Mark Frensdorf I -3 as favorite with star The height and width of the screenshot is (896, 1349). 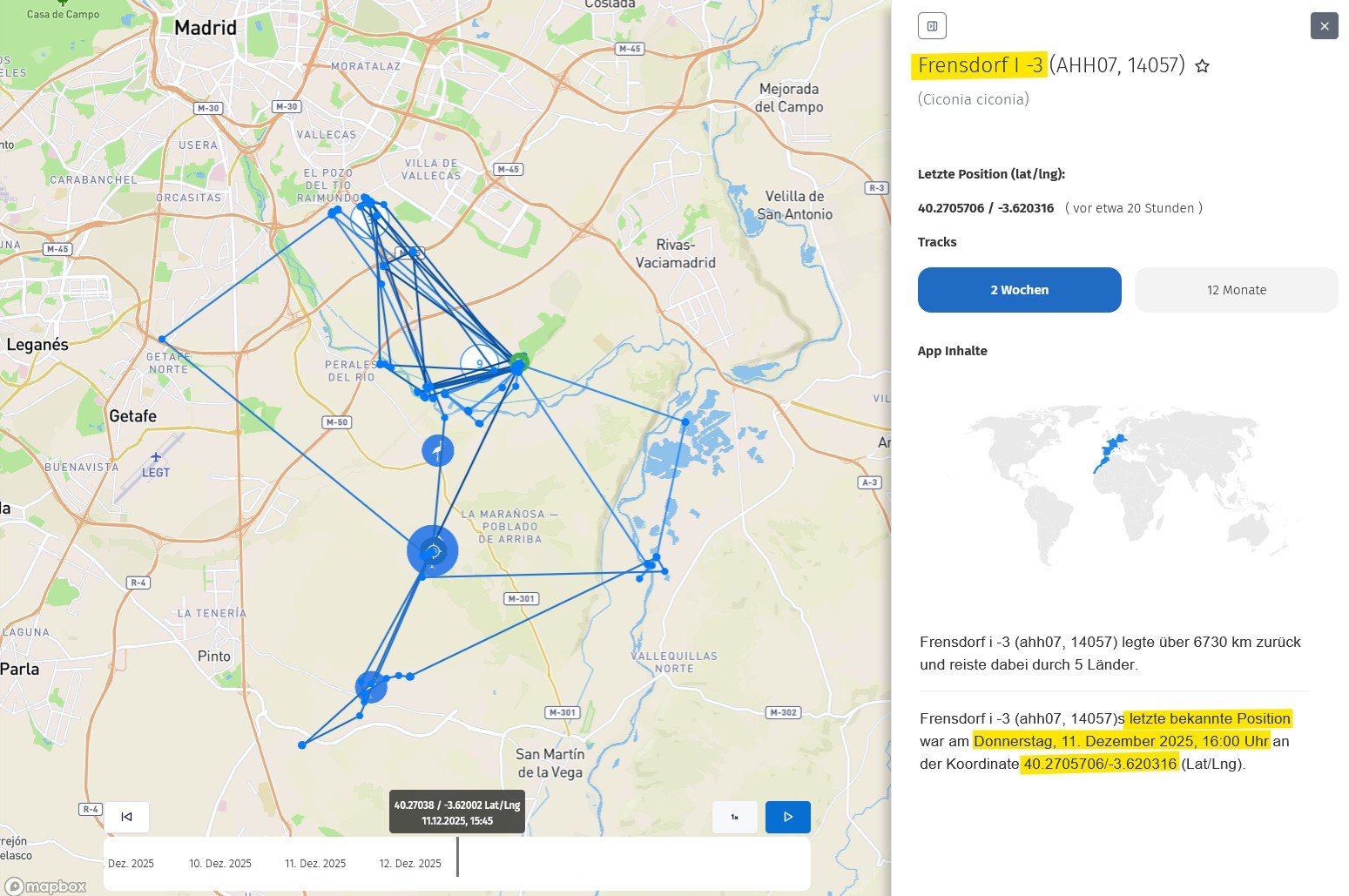tap(1202, 66)
